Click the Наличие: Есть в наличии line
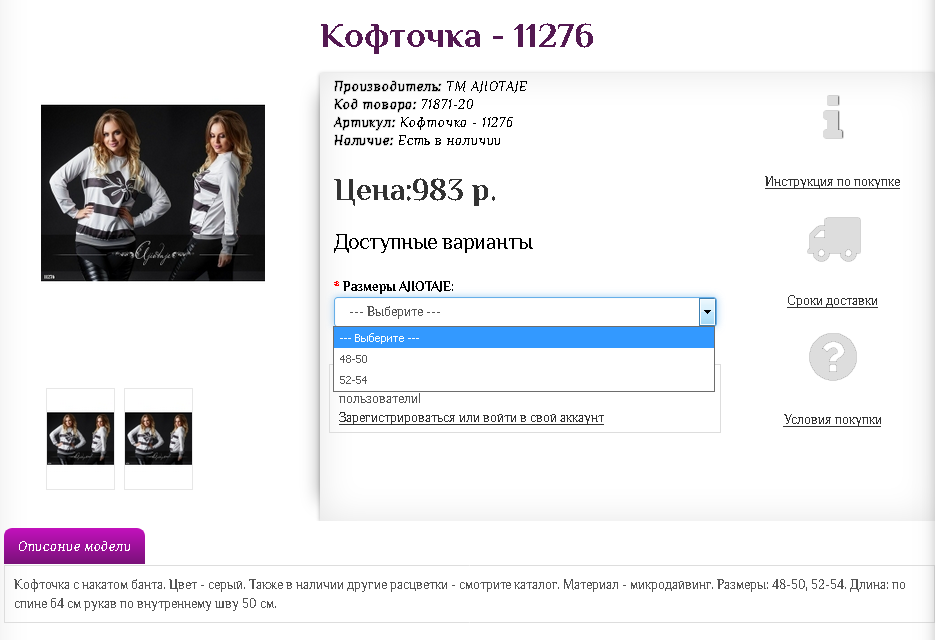 point(417,141)
